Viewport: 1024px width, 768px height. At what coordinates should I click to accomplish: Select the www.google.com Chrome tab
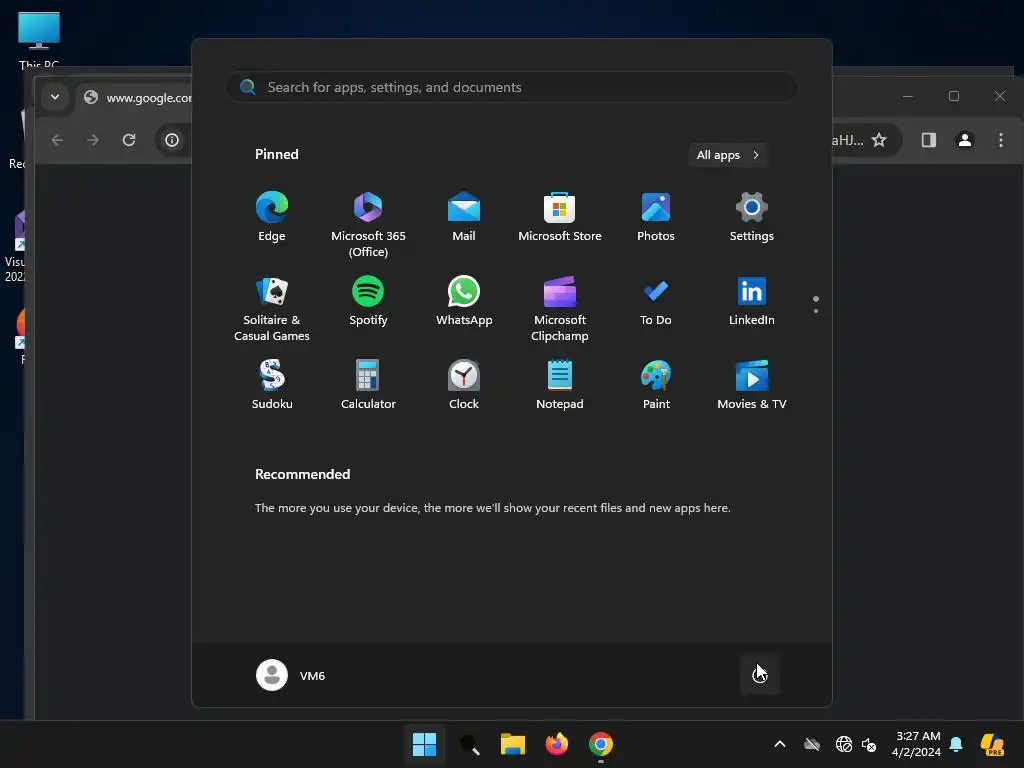coord(138,97)
